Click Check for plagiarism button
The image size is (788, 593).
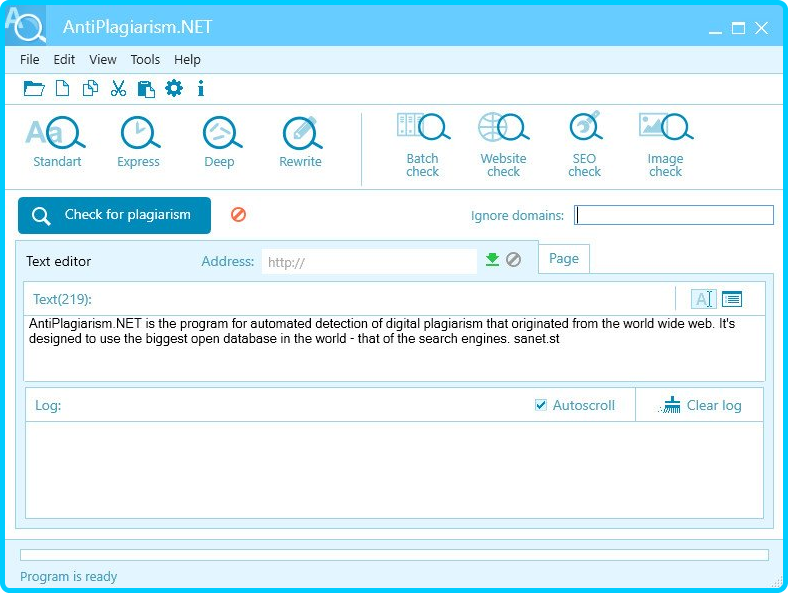point(115,215)
